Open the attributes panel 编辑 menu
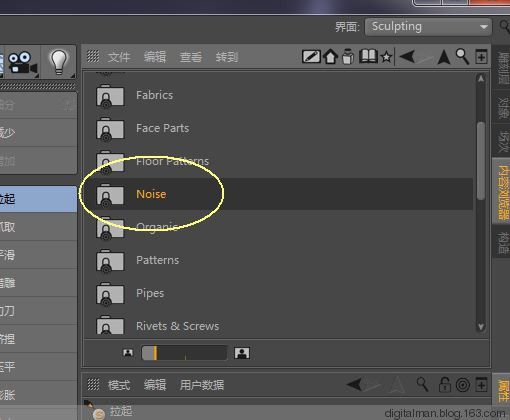 pos(155,385)
